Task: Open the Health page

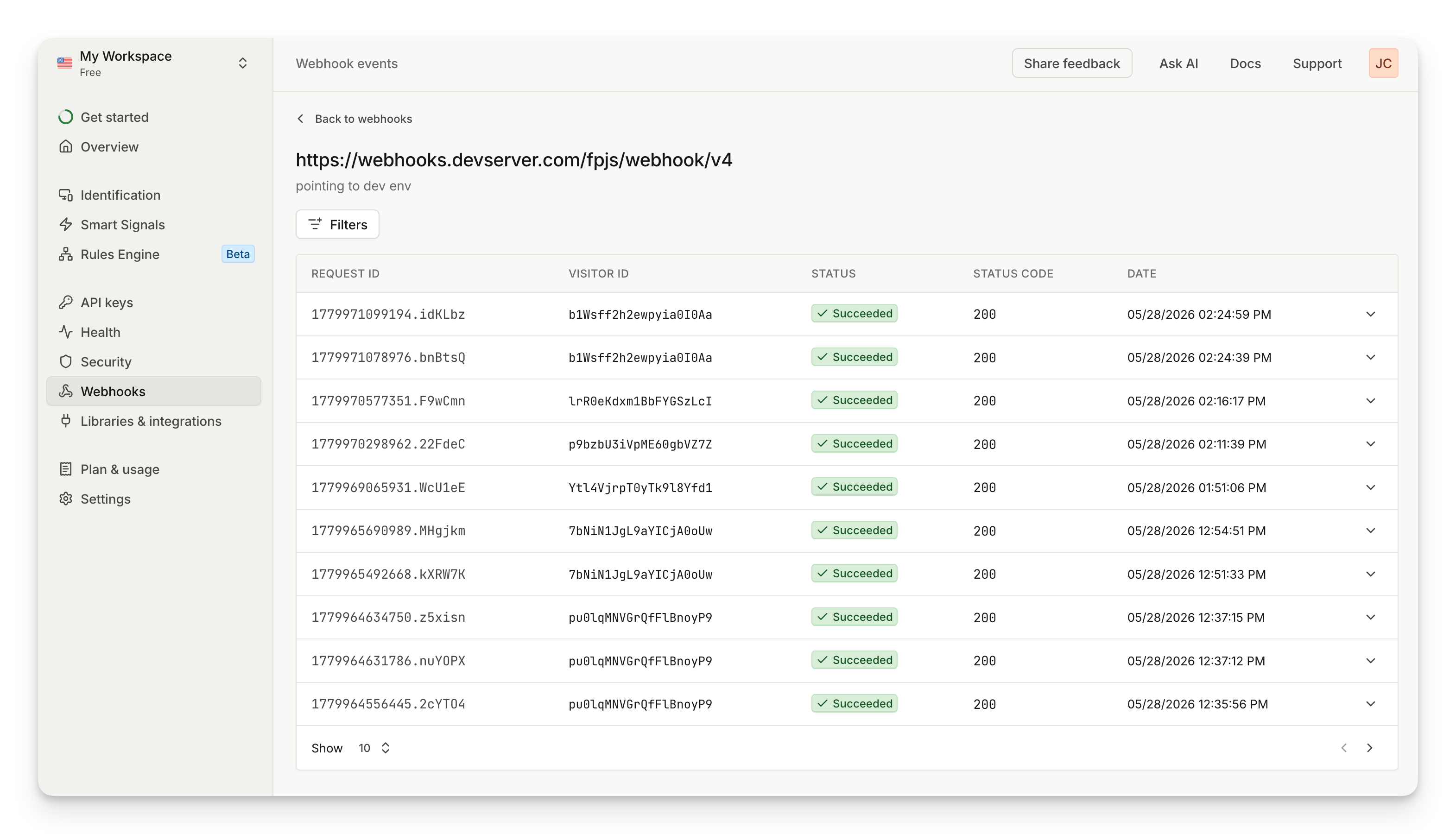Action: (x=153, y=332)
